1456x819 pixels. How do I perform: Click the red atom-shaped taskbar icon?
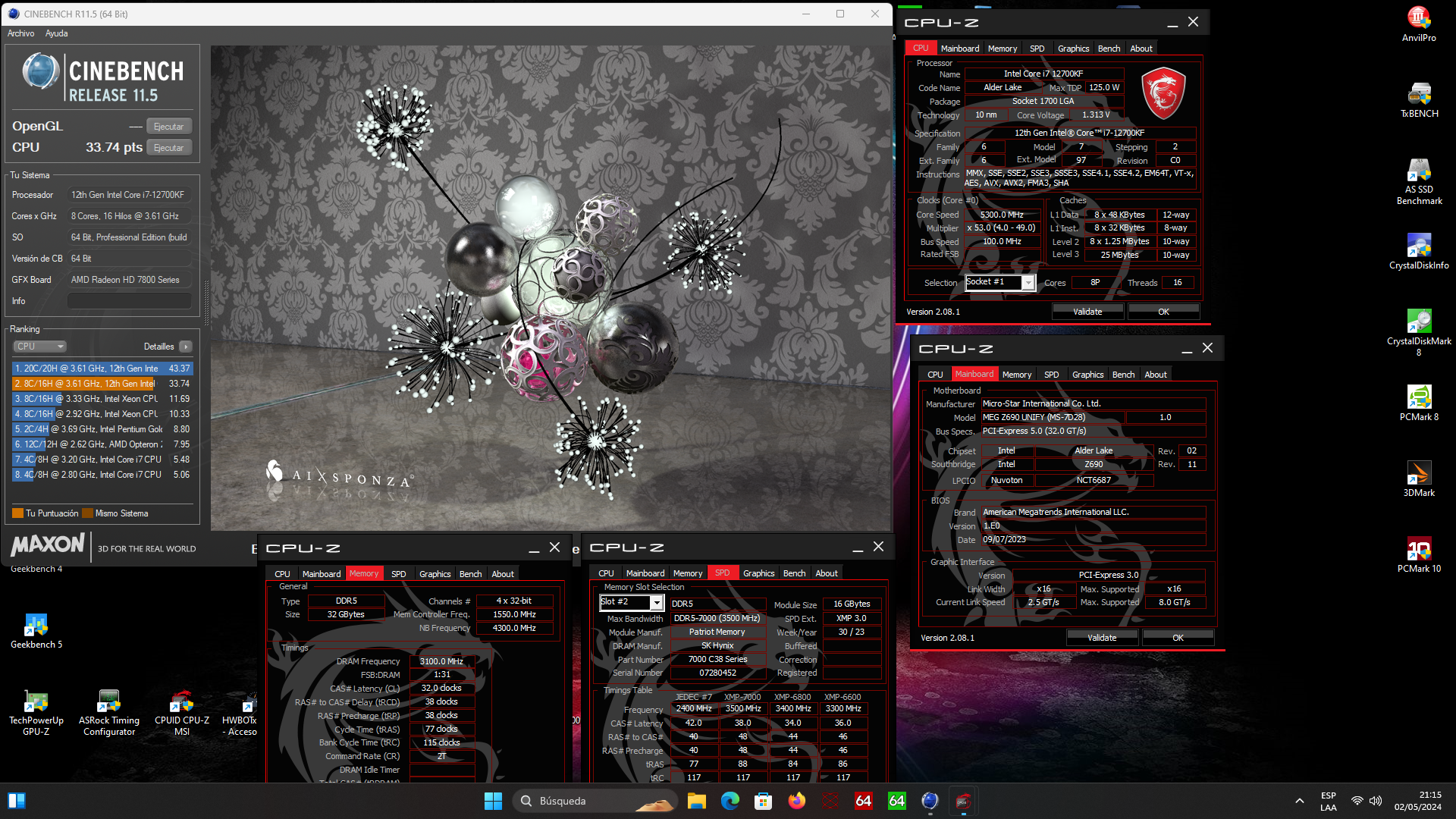pos(830,801)
